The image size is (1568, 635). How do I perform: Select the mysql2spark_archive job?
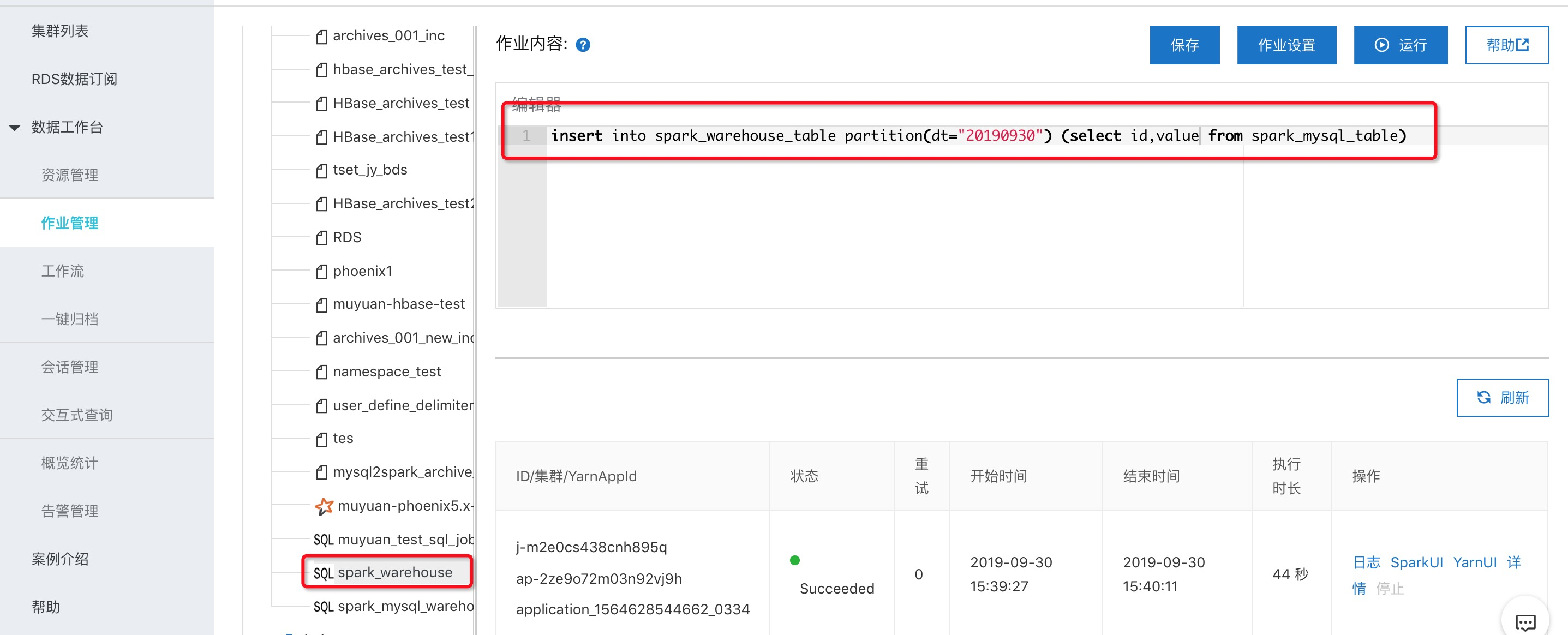(402, 472)
